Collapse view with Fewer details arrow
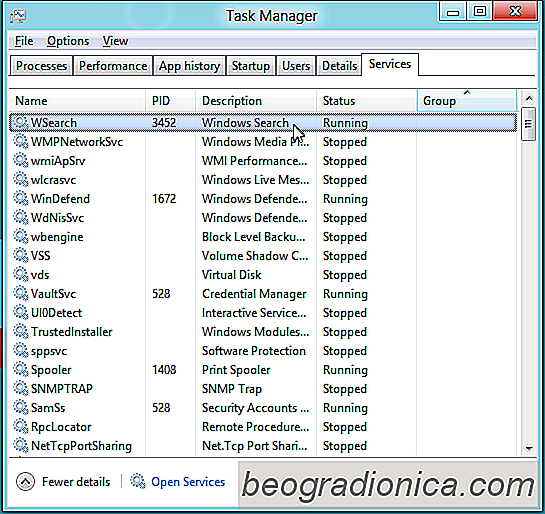 point(25,482)
